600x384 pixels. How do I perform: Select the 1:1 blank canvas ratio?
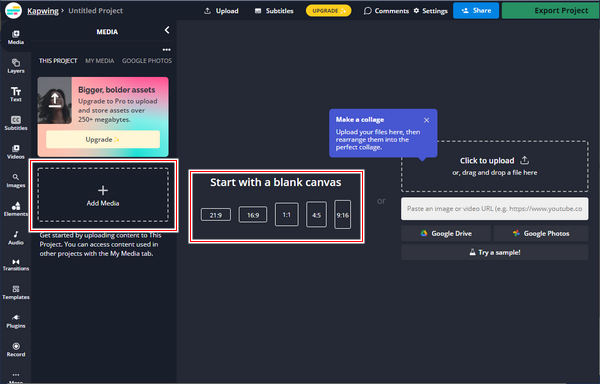click(x=287, y=215)
